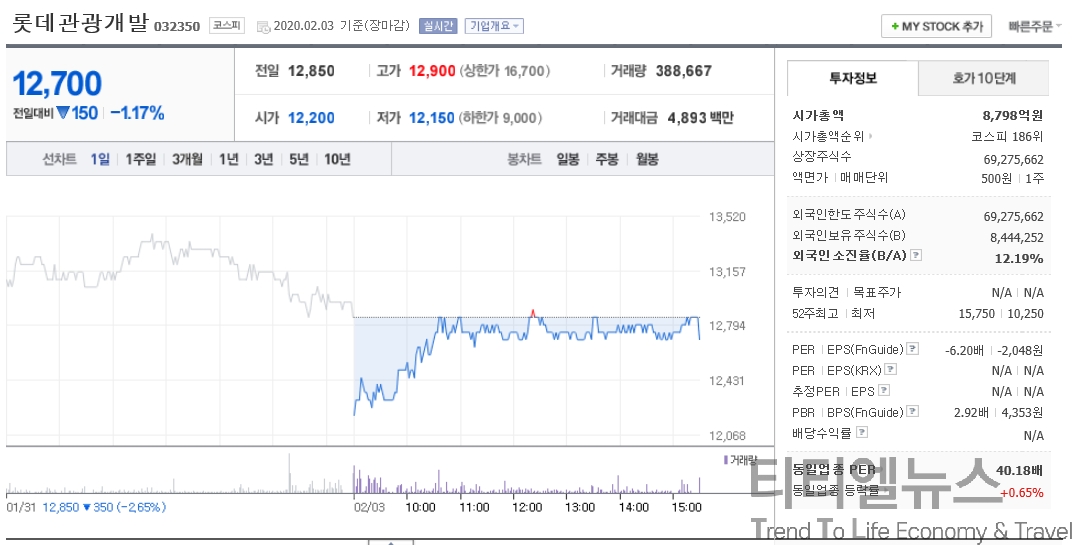Viewport: 1072px width, 545px height.
Task: Click 거래량 value 388,667
Action: point(684,71)
